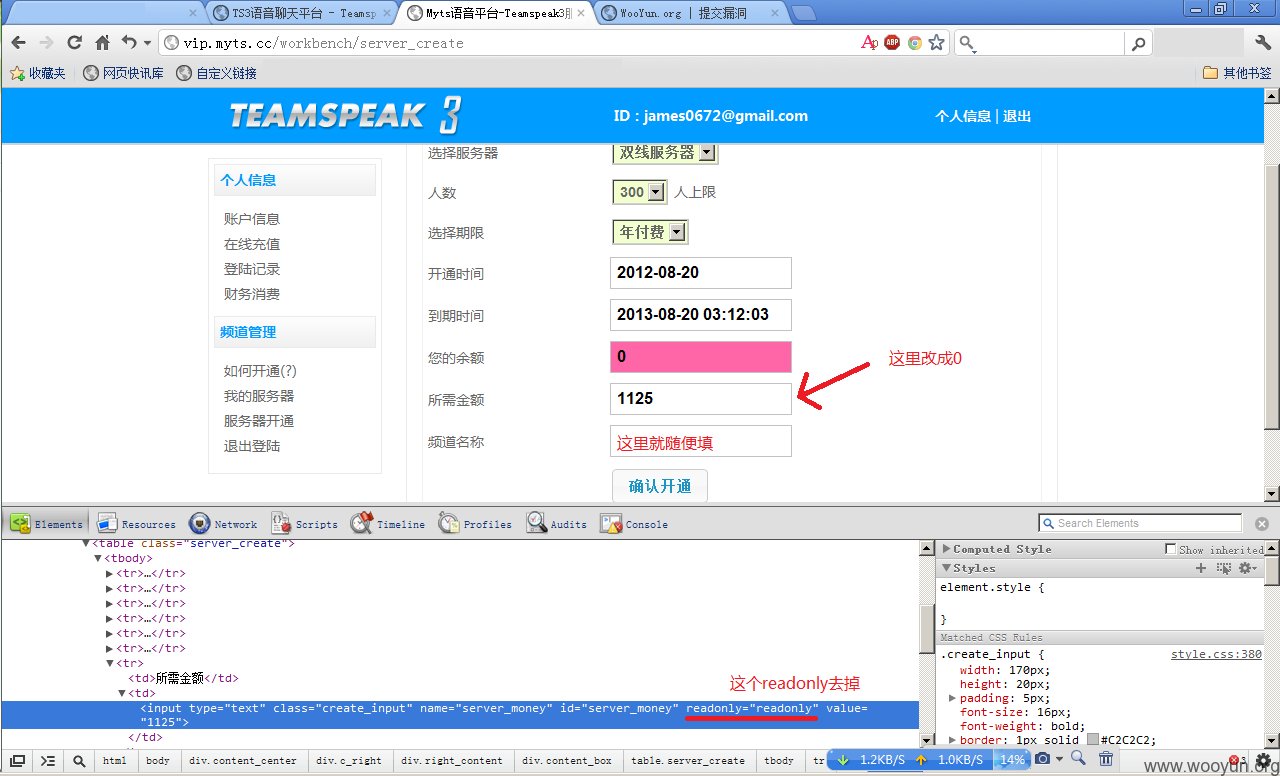Click div.right_content breadcrumb
Screen dimensions: 1280x776
(452, 761)
